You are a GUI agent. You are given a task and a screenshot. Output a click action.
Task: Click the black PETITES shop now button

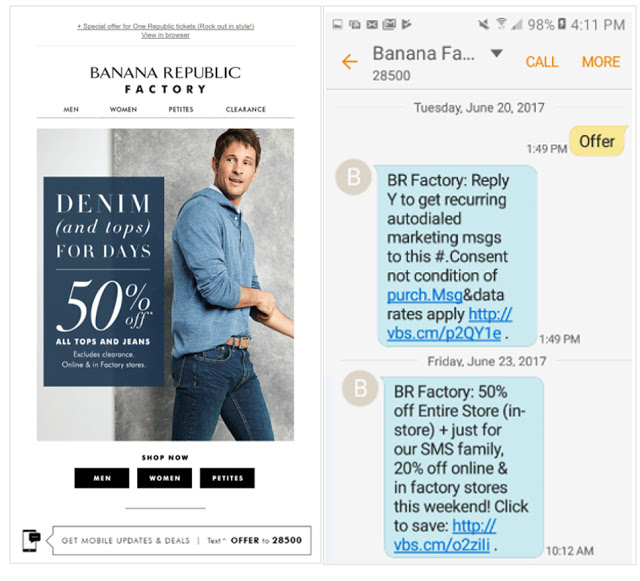(227, 478)
